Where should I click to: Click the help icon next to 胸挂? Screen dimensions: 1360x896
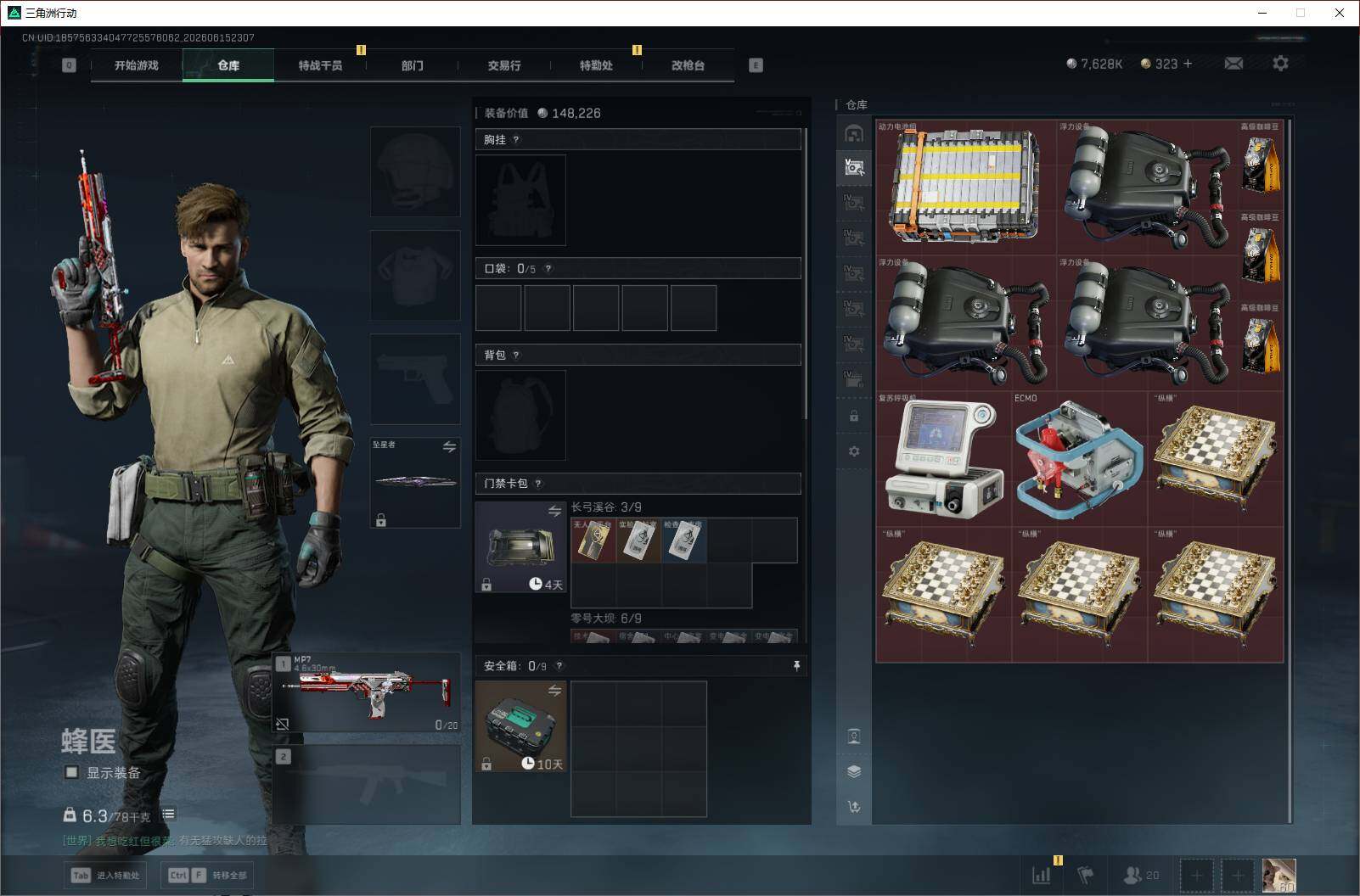(x=515, y=140)
